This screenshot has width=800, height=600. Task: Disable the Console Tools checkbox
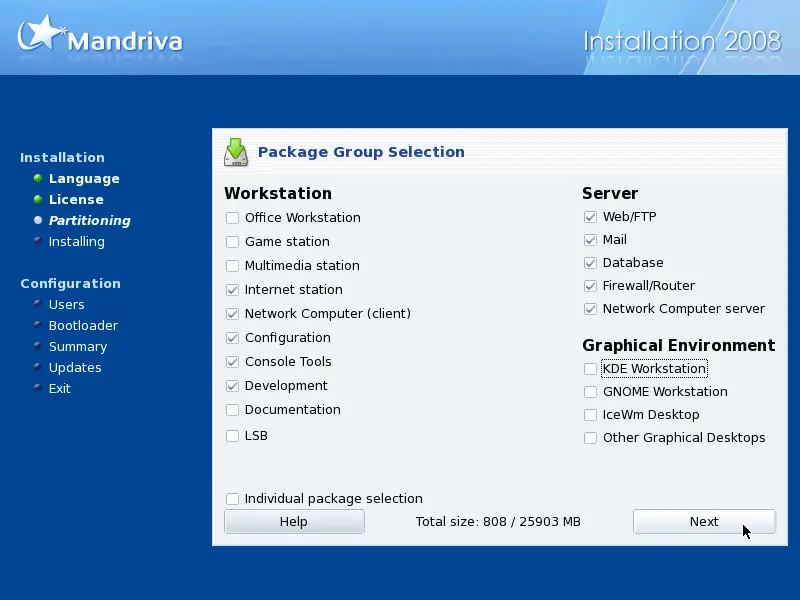coord(232,362)
